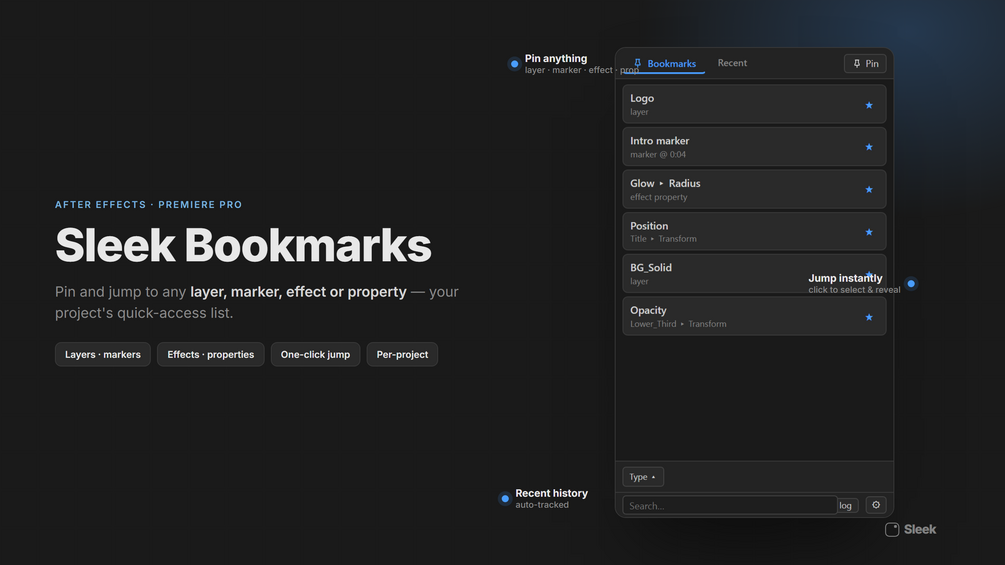Select the Opacity Lower_Third bookmark
1005x565 pixels.
point(754,316)
